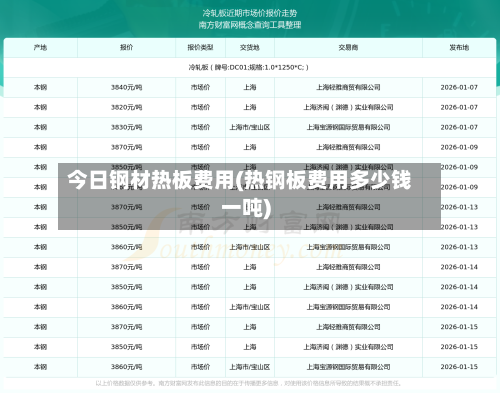This screenshot has width=500, height=393.
Task: Click 市场价 in the 2026-01-15 3860元/吨 row
Action: coord(200,367)
